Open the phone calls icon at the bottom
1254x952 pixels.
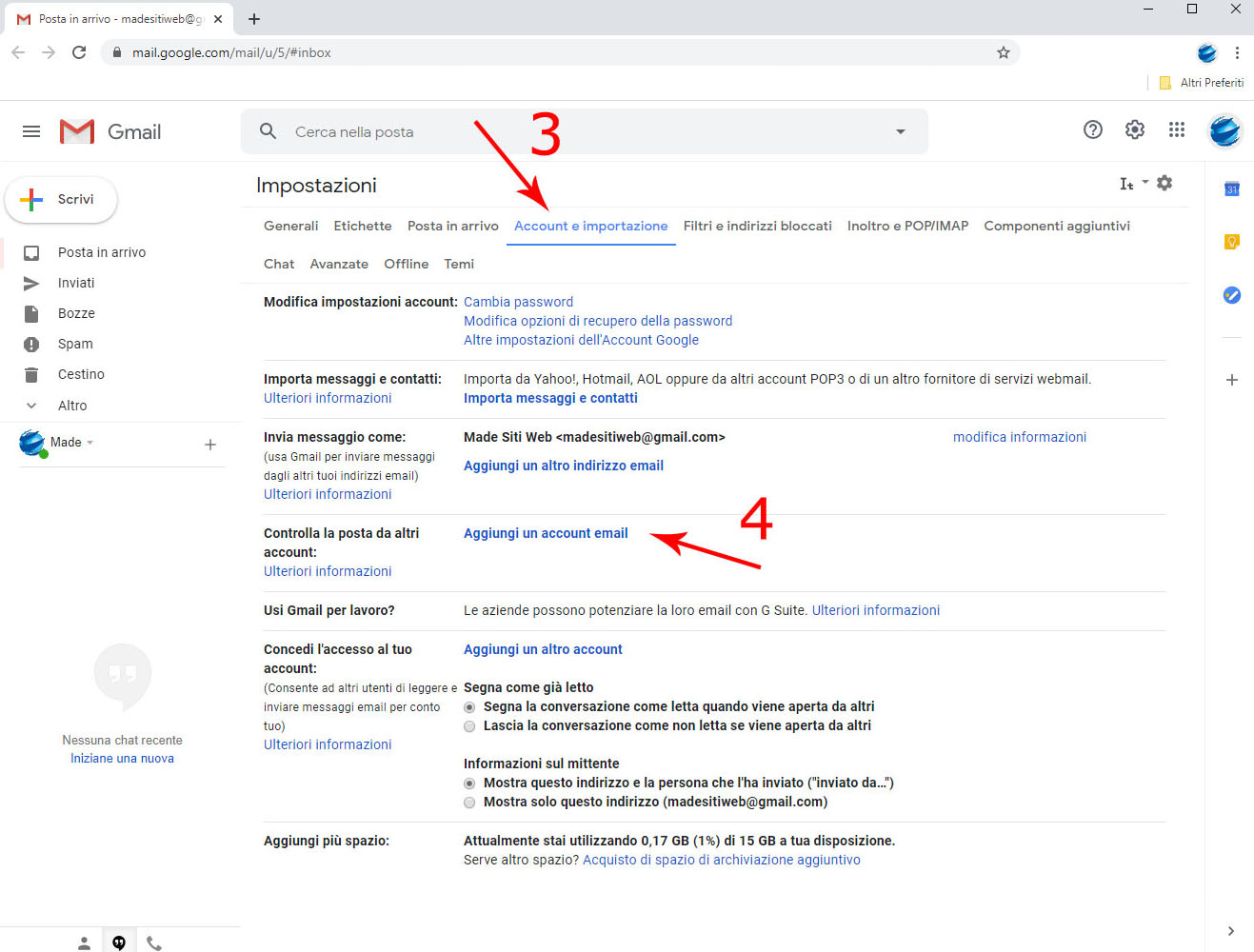pyautogui.click(x=154, y=942)
